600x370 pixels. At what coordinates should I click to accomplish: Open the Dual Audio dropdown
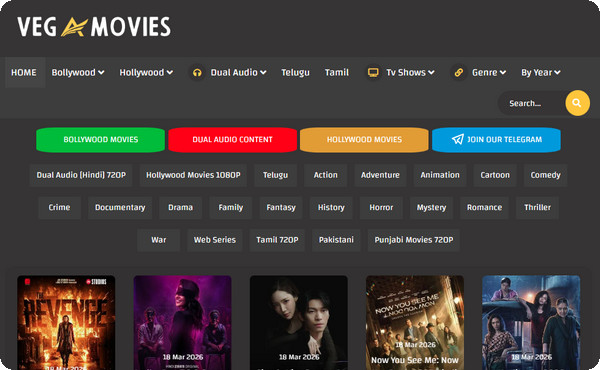click(x=238, y=72)
